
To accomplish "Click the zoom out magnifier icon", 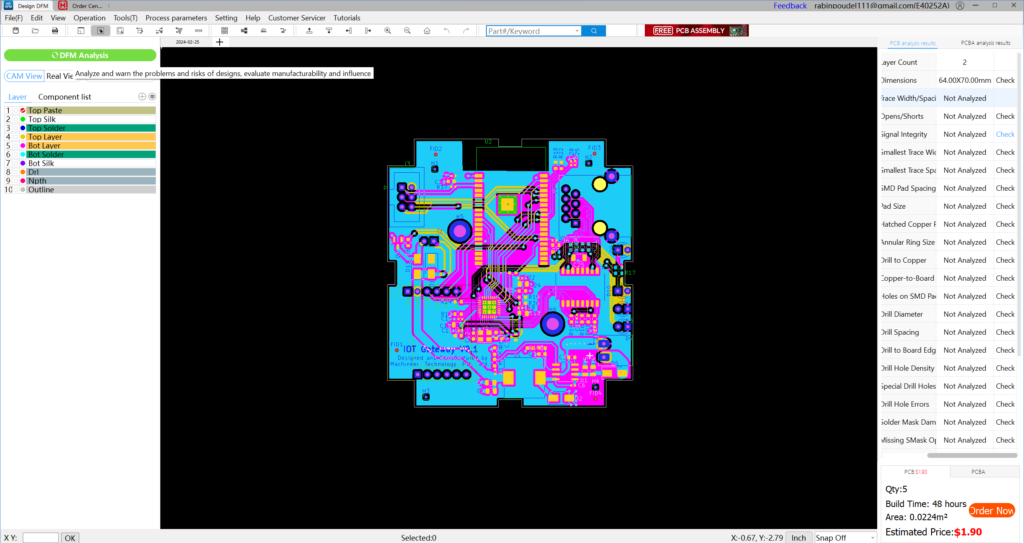I will 408,31.
